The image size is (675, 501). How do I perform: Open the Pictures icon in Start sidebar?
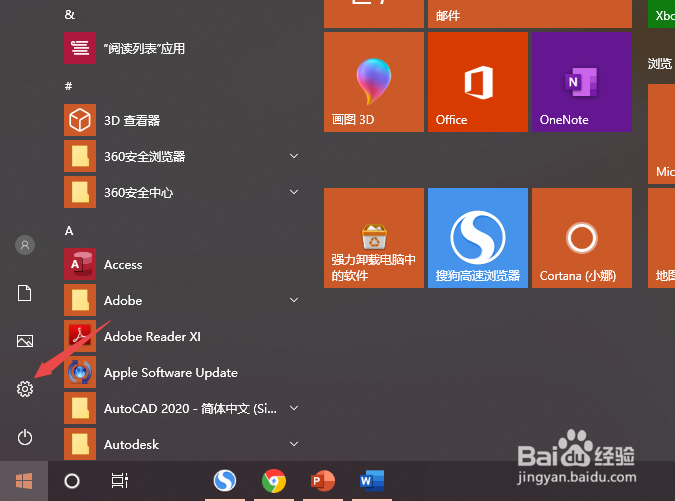(x=25, y=341)
